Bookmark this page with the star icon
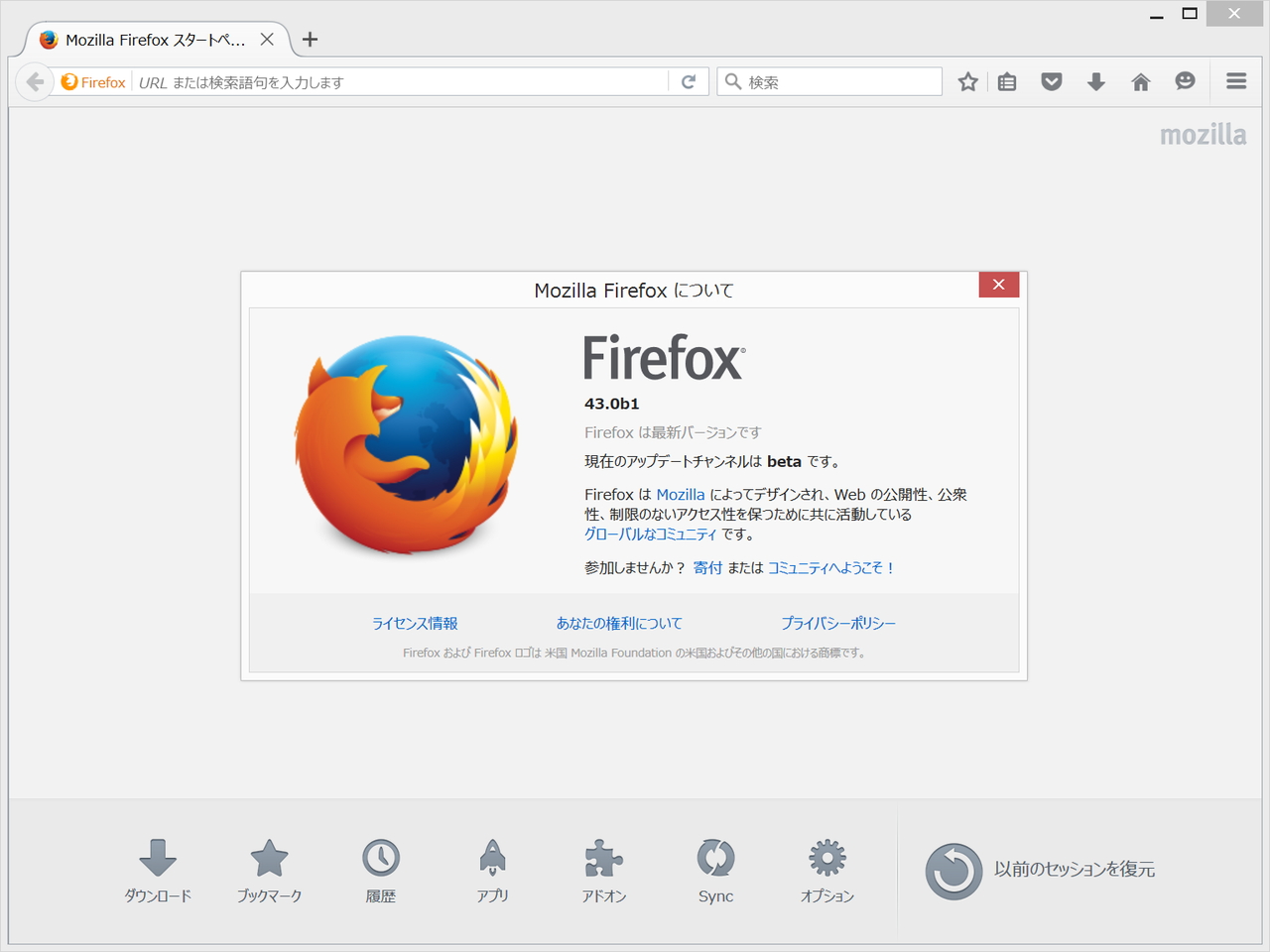The height and width of the screenshot is (952, 1270). click(x=967, y=81)
